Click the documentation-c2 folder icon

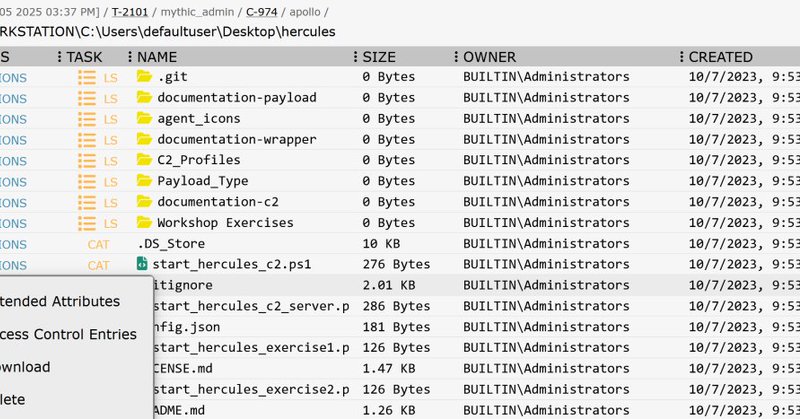point(144,202)
